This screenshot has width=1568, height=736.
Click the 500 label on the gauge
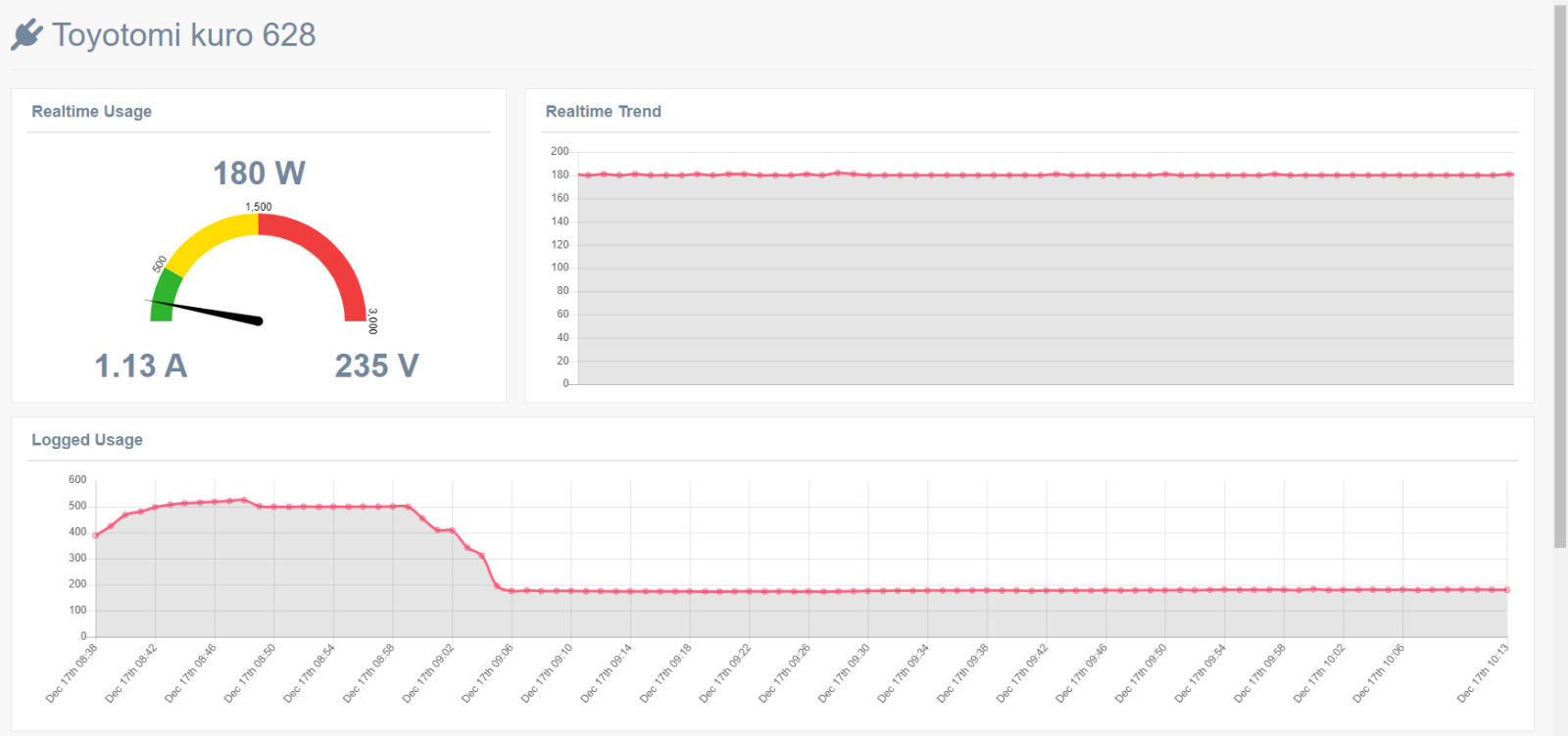pyautogui.click(x=160, y=265)
